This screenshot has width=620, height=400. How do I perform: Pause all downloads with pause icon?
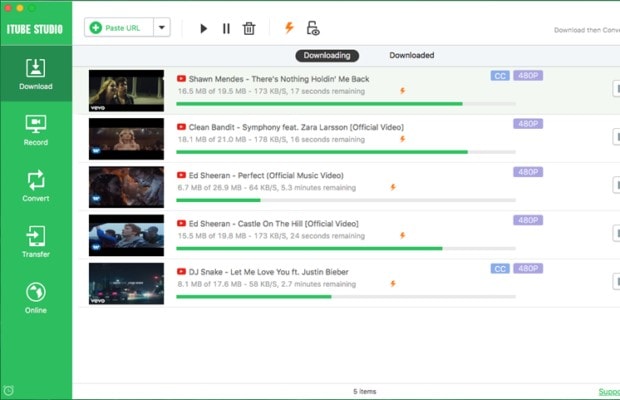(226, 28)
